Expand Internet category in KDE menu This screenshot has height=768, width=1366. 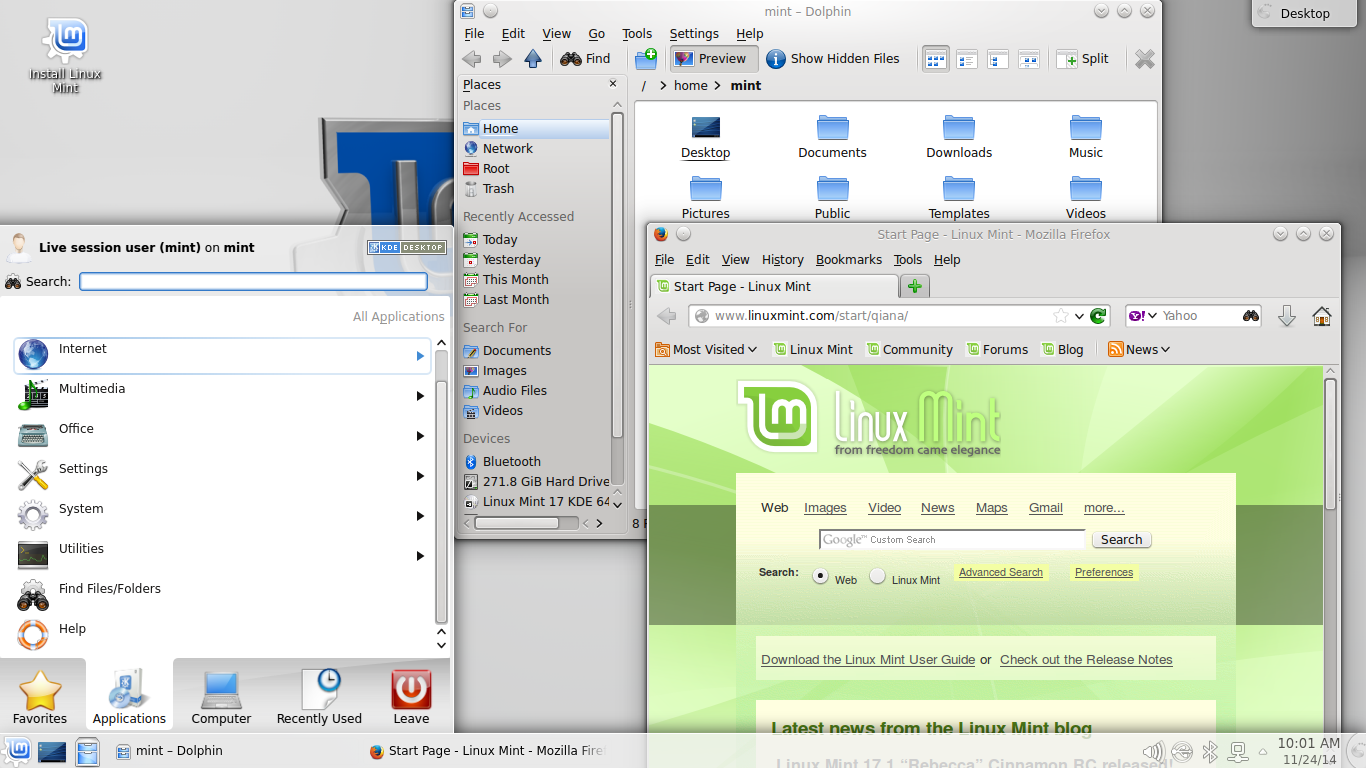point(222,355)
